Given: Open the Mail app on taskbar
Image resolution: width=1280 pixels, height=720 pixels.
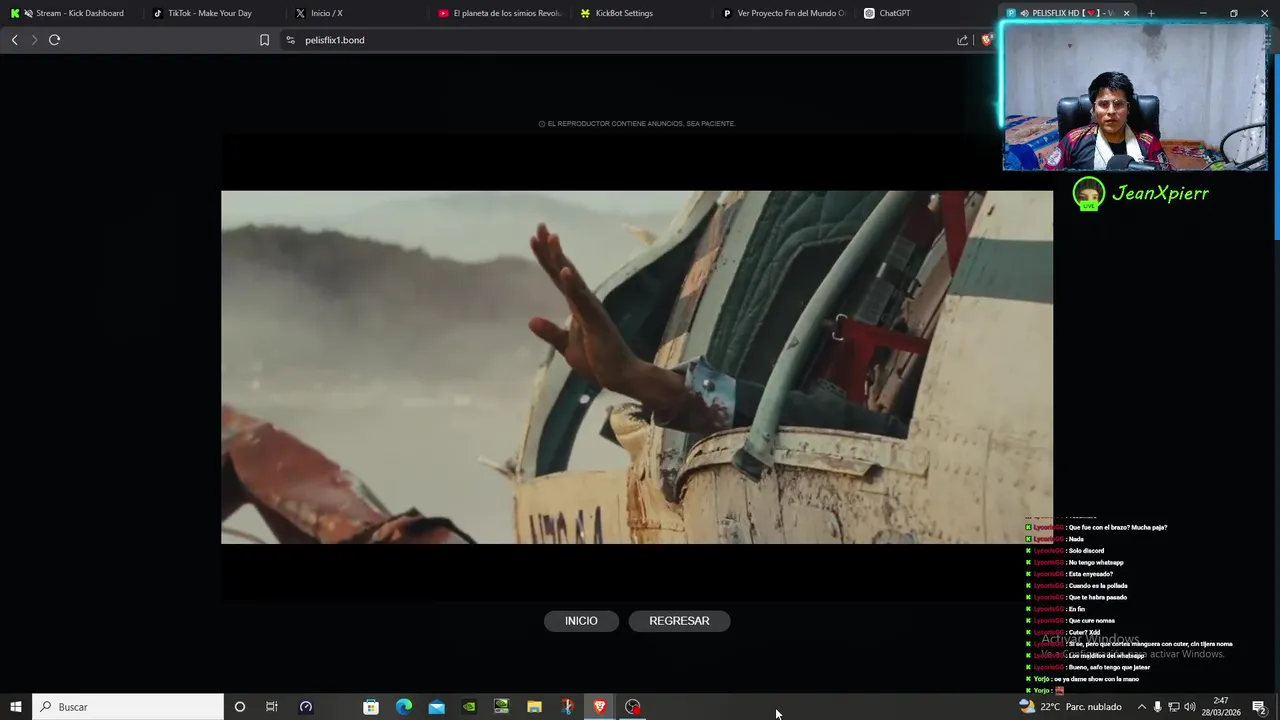Looking at the screenshot, I should pos(437,707).
